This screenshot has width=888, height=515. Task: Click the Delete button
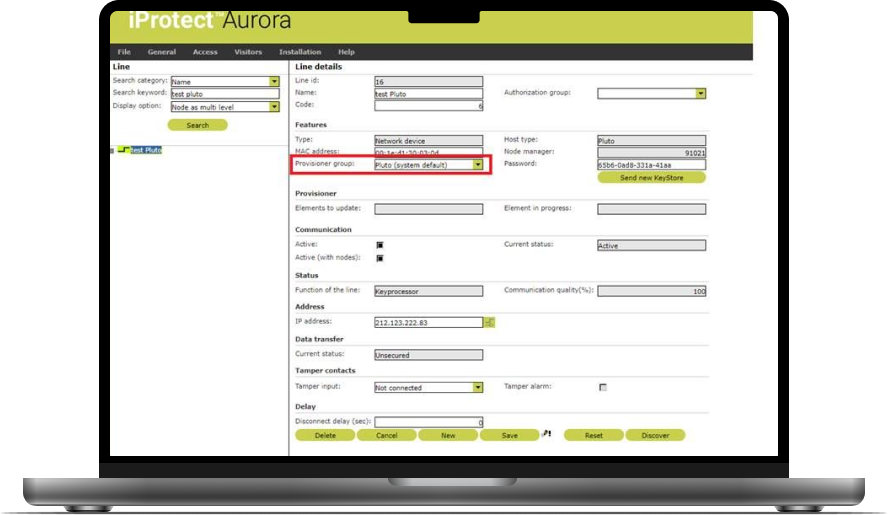[x=325, y=435]
